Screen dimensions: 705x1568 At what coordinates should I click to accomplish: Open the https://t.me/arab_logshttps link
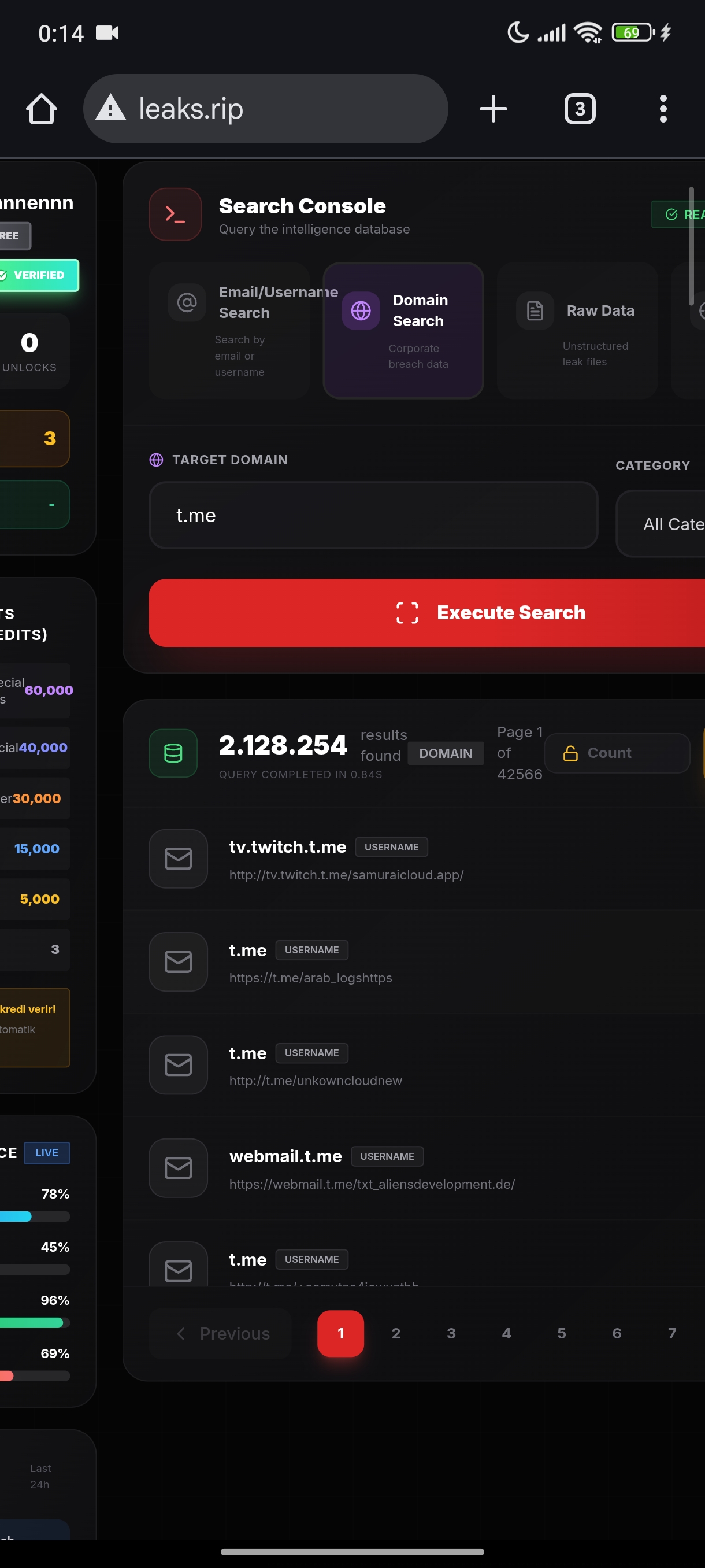310,978
